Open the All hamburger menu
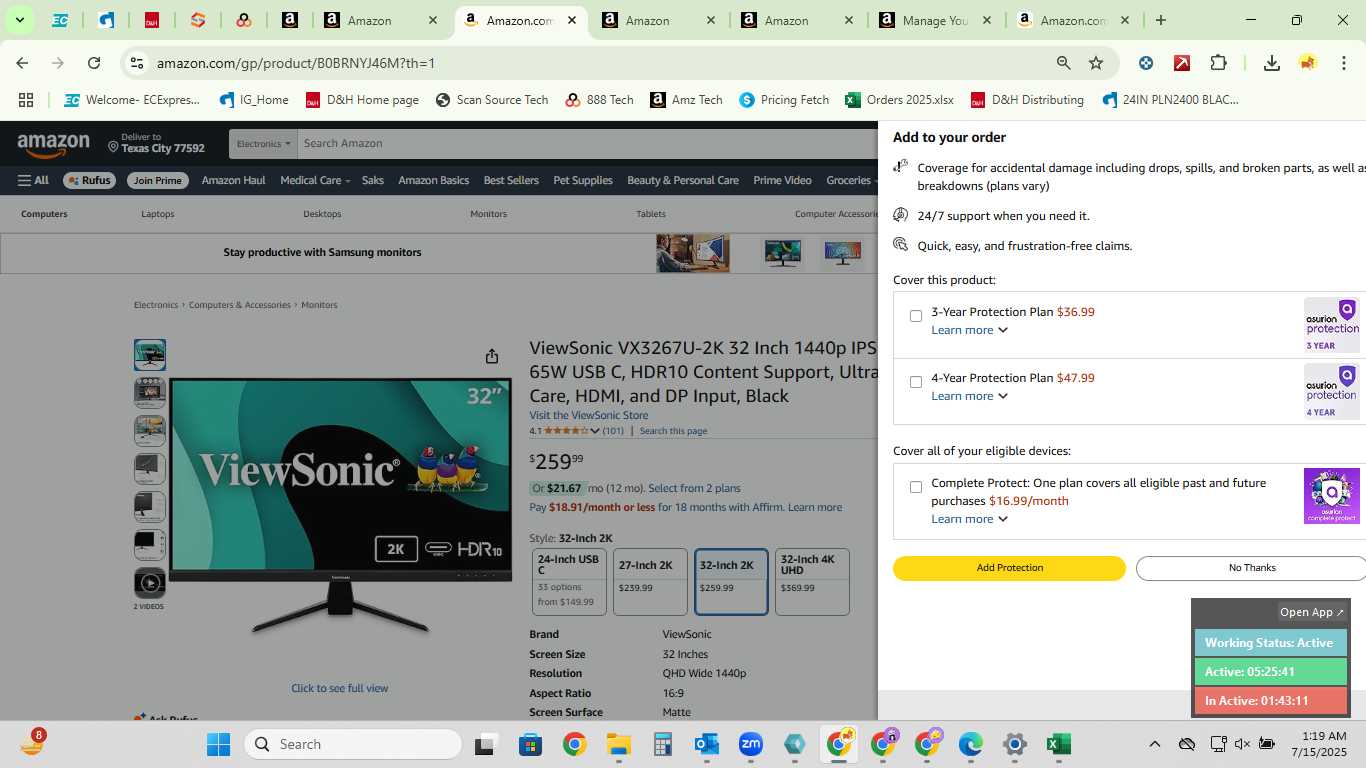 (33, 181)
